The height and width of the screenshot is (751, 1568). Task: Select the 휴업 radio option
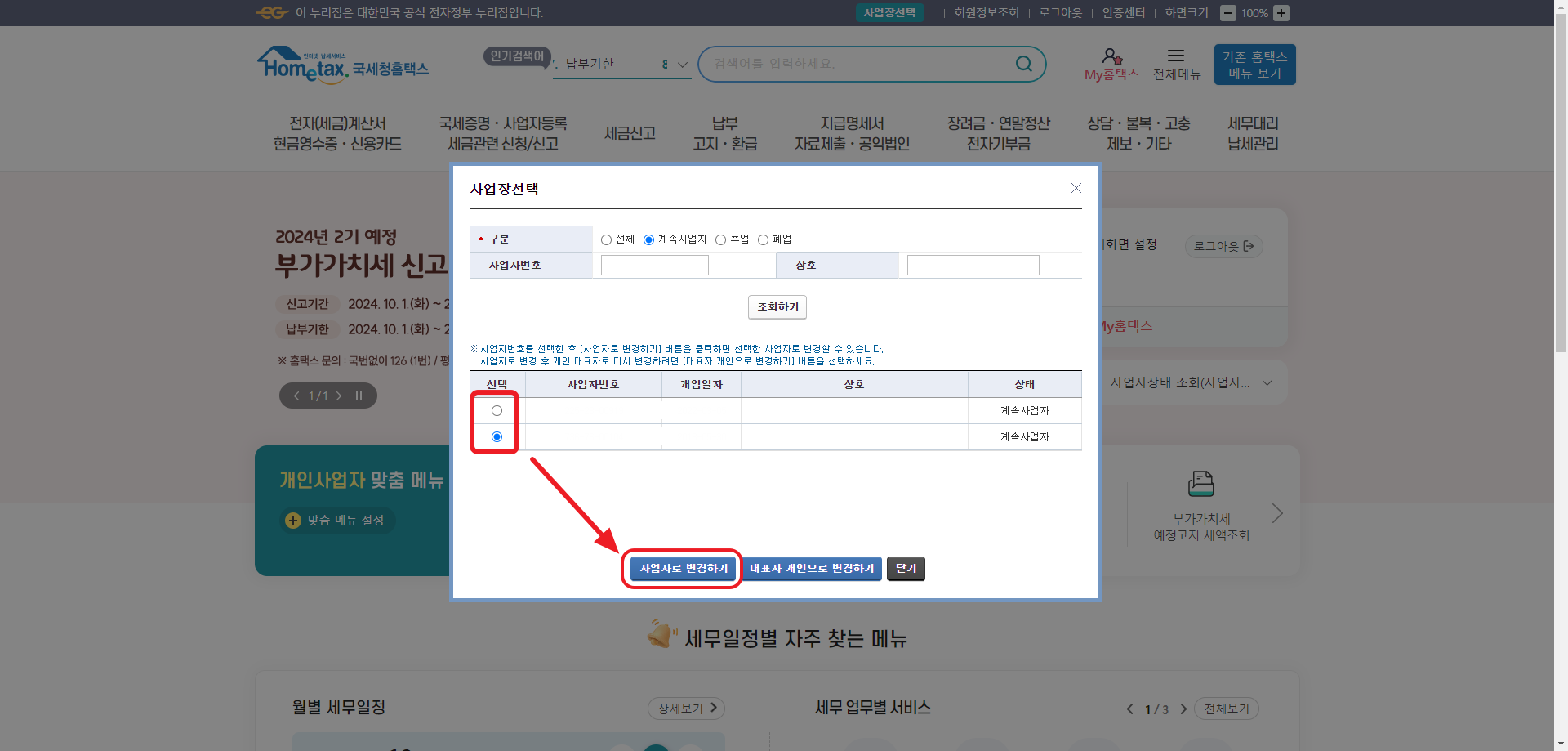(x=721, y=239)
